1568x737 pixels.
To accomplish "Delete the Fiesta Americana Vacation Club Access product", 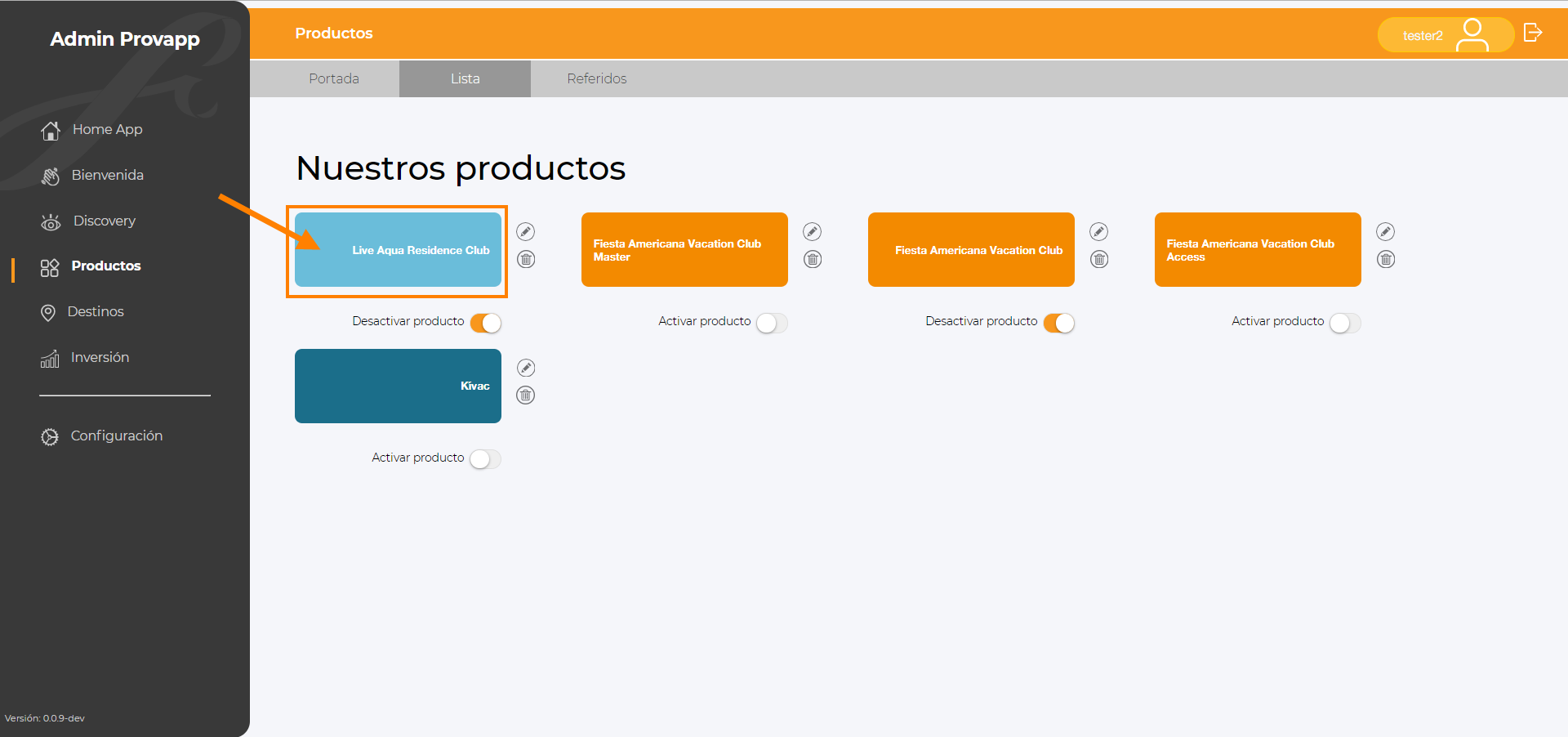I will pos(1386,259).
